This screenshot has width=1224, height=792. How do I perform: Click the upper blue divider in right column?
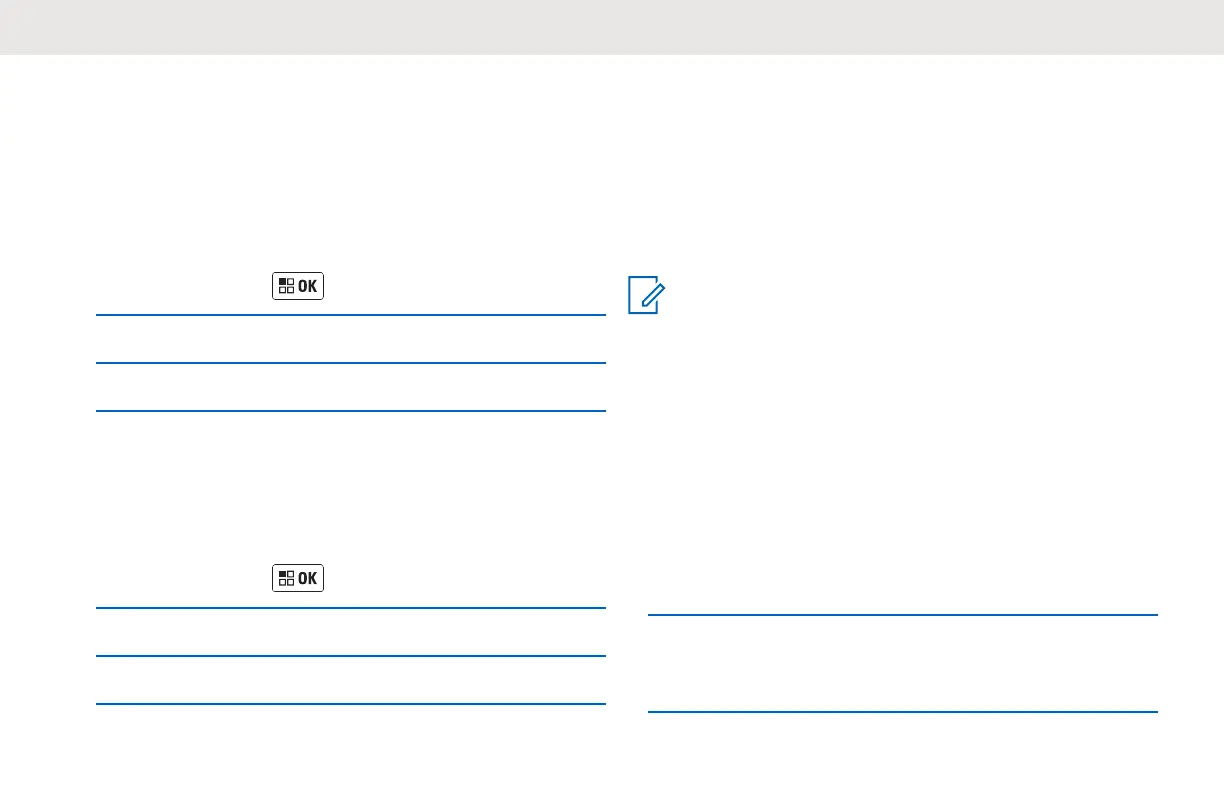tap(902, 615)
